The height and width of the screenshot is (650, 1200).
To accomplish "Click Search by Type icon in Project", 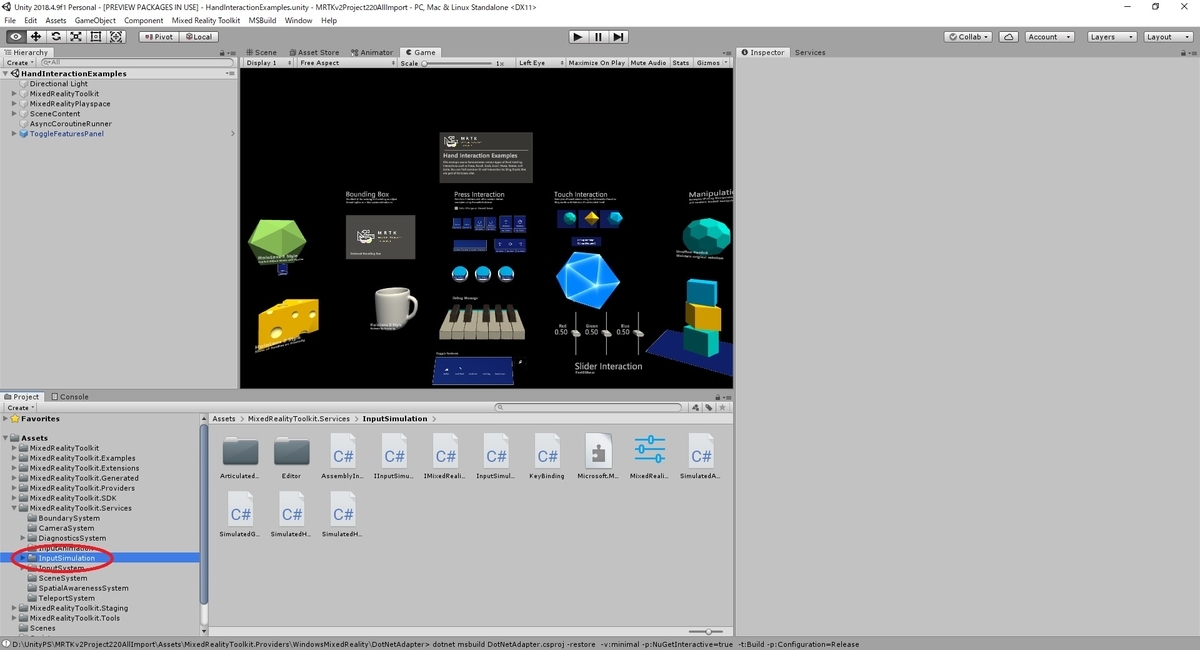I will point(696,407).
